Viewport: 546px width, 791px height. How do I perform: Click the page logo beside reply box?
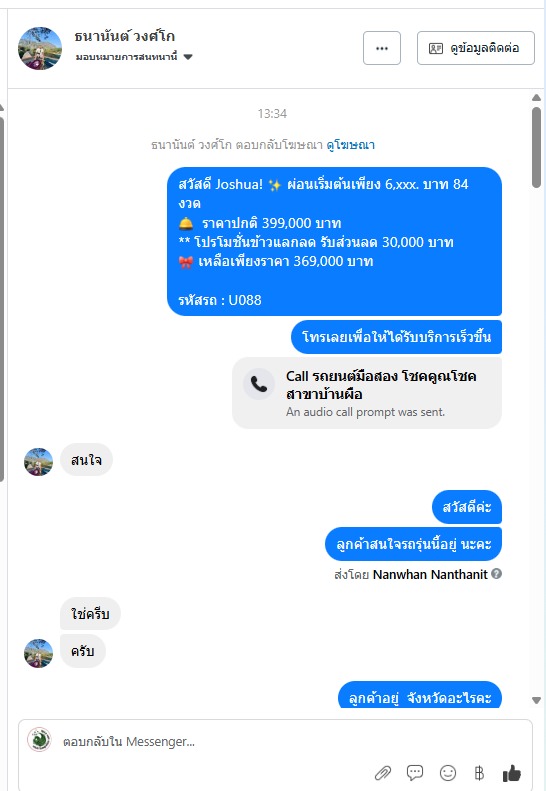click(39, 740)
